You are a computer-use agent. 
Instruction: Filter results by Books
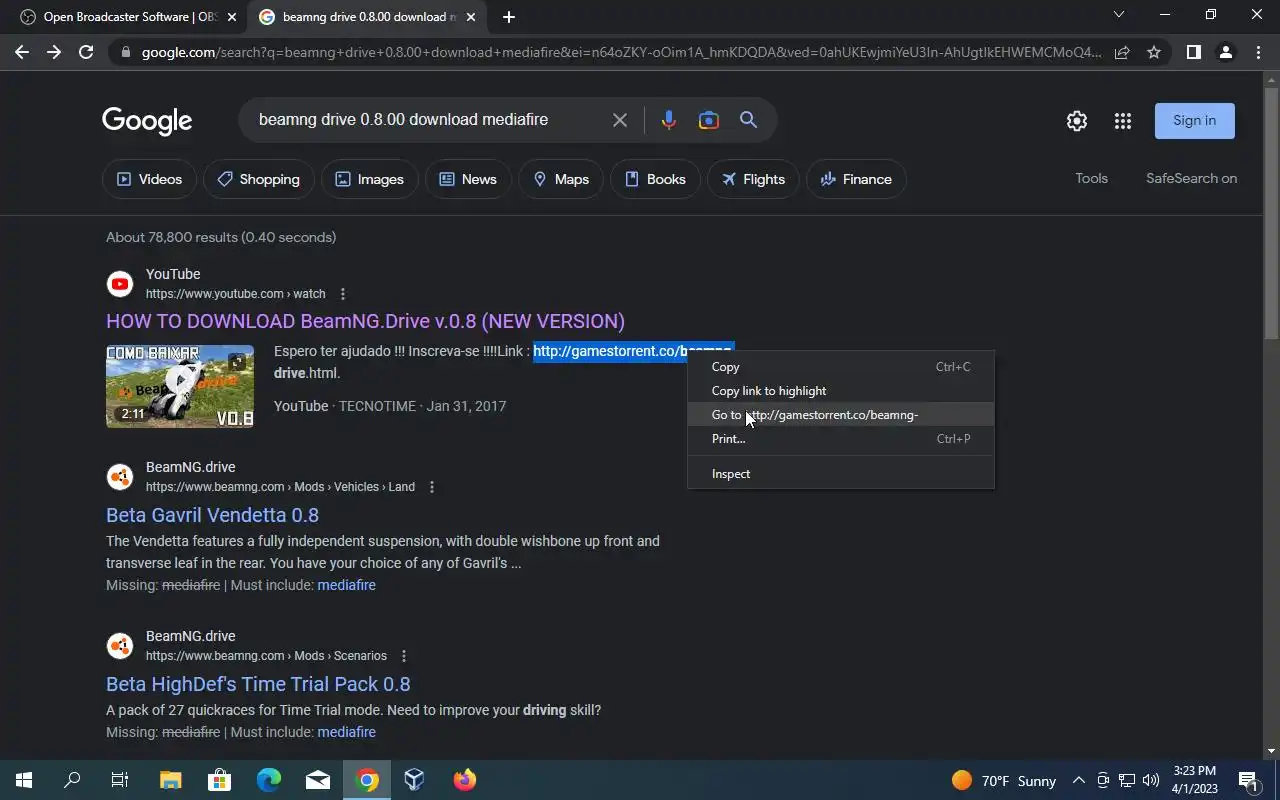click(x=655, y=179)
